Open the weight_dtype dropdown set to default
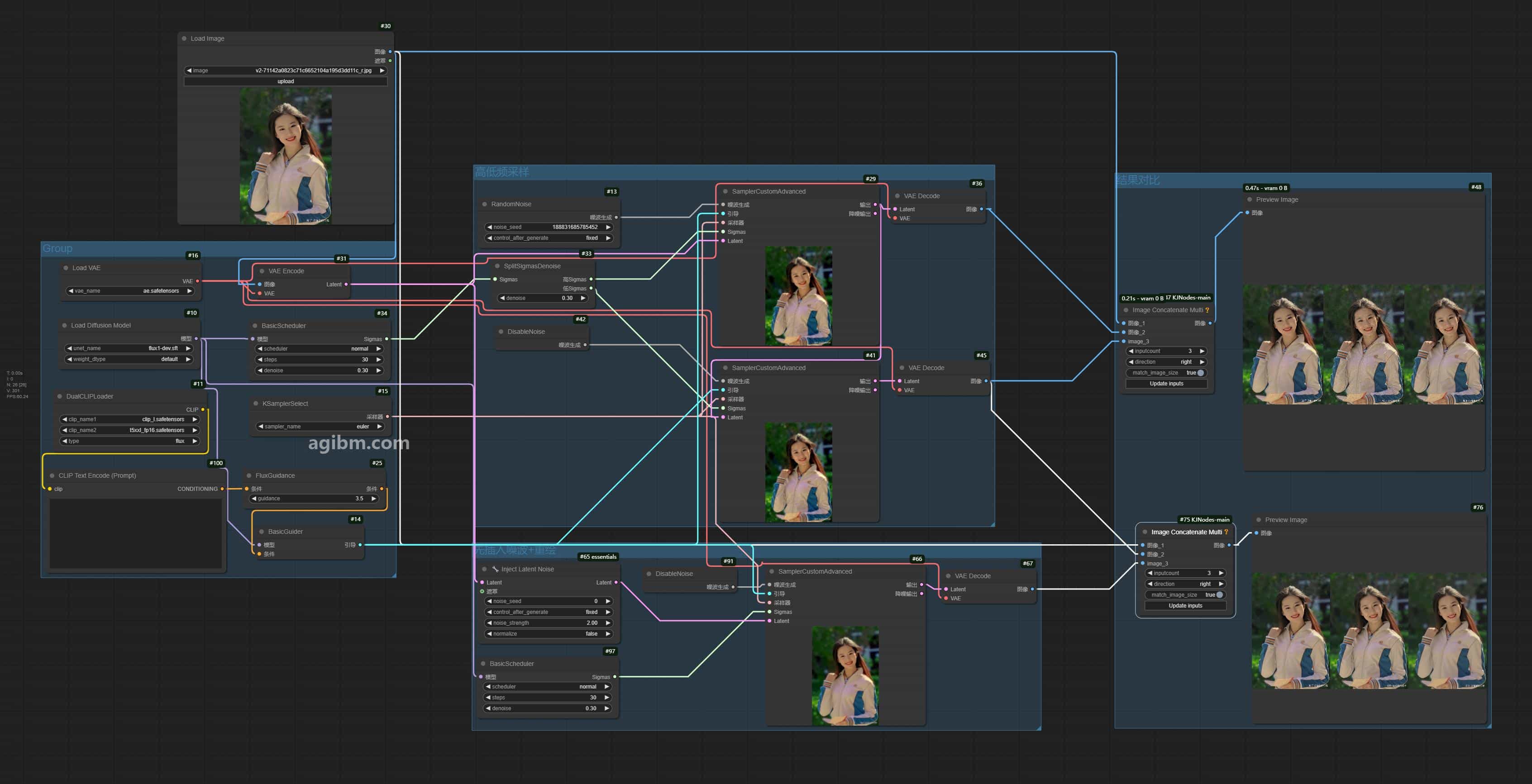1532x784 pixels. click(x=129, y=359)
